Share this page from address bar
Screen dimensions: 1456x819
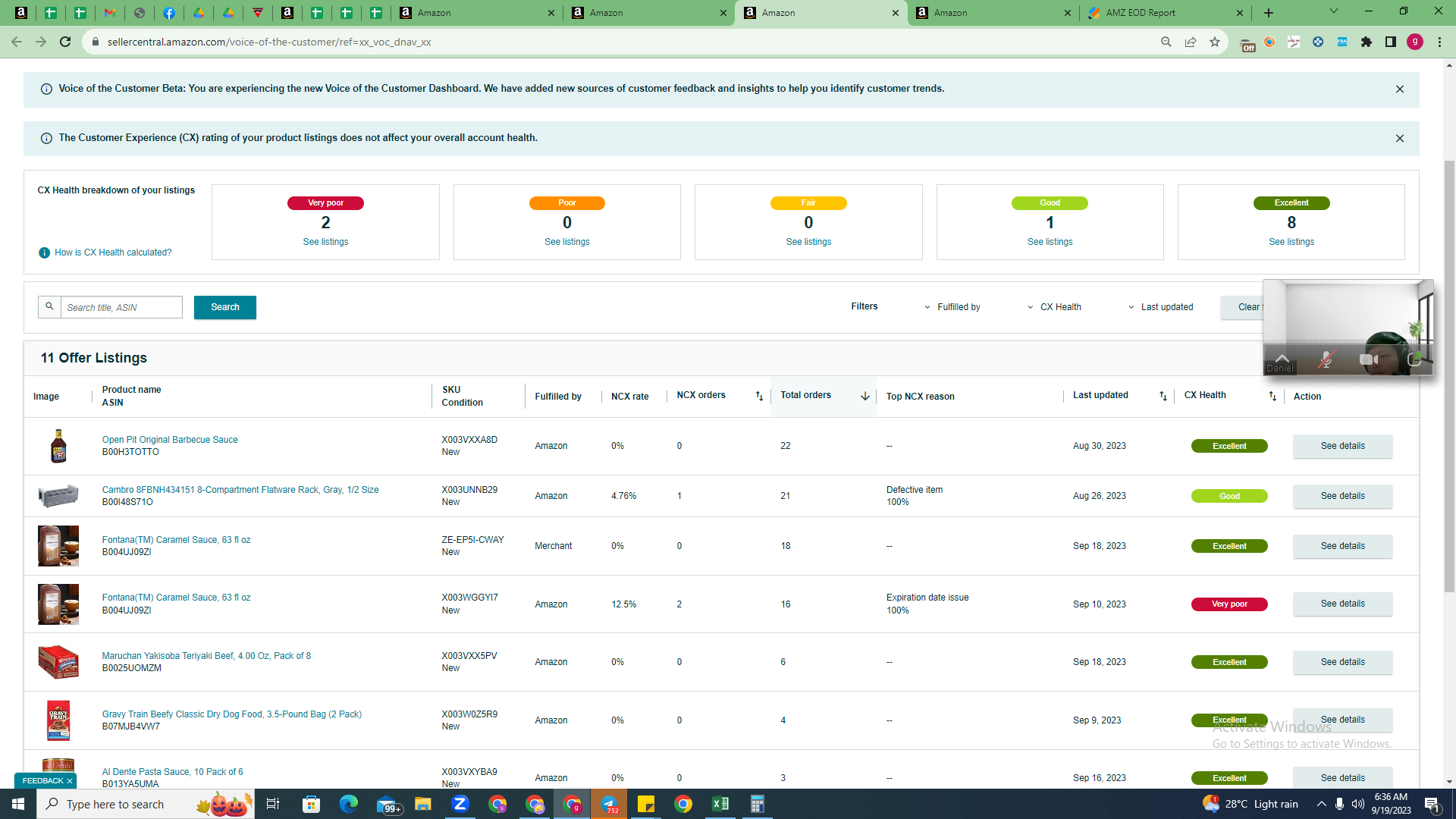click(1191, 42)
